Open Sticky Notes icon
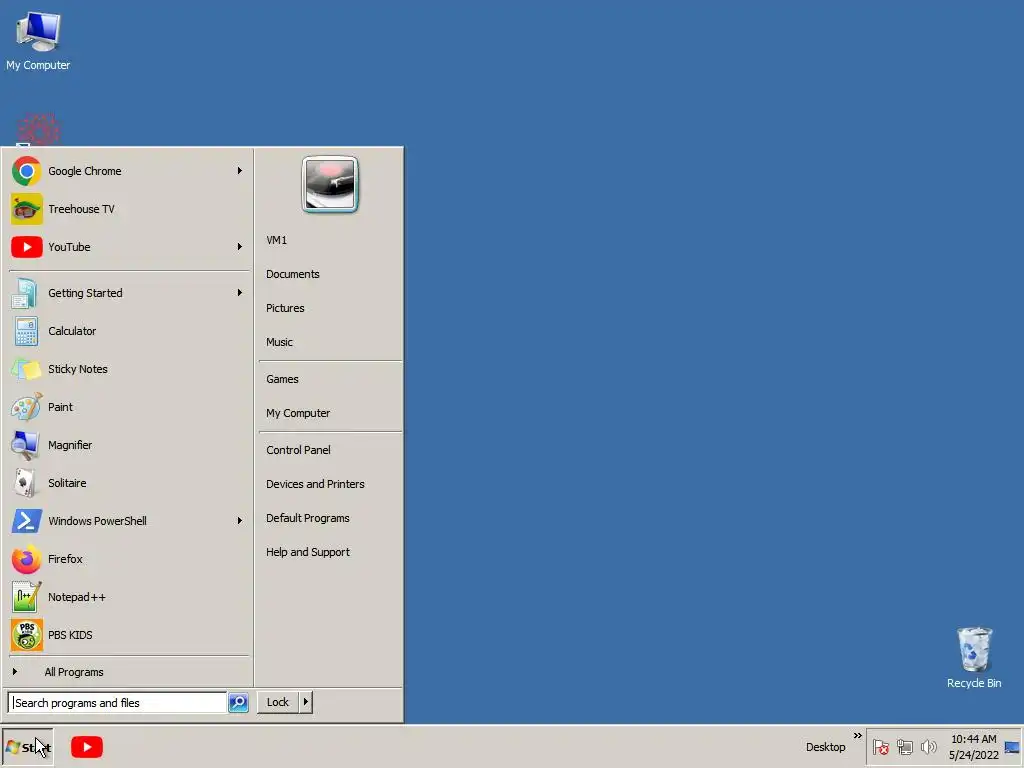This screenshot has width=1024, height=768. (26, 369)
